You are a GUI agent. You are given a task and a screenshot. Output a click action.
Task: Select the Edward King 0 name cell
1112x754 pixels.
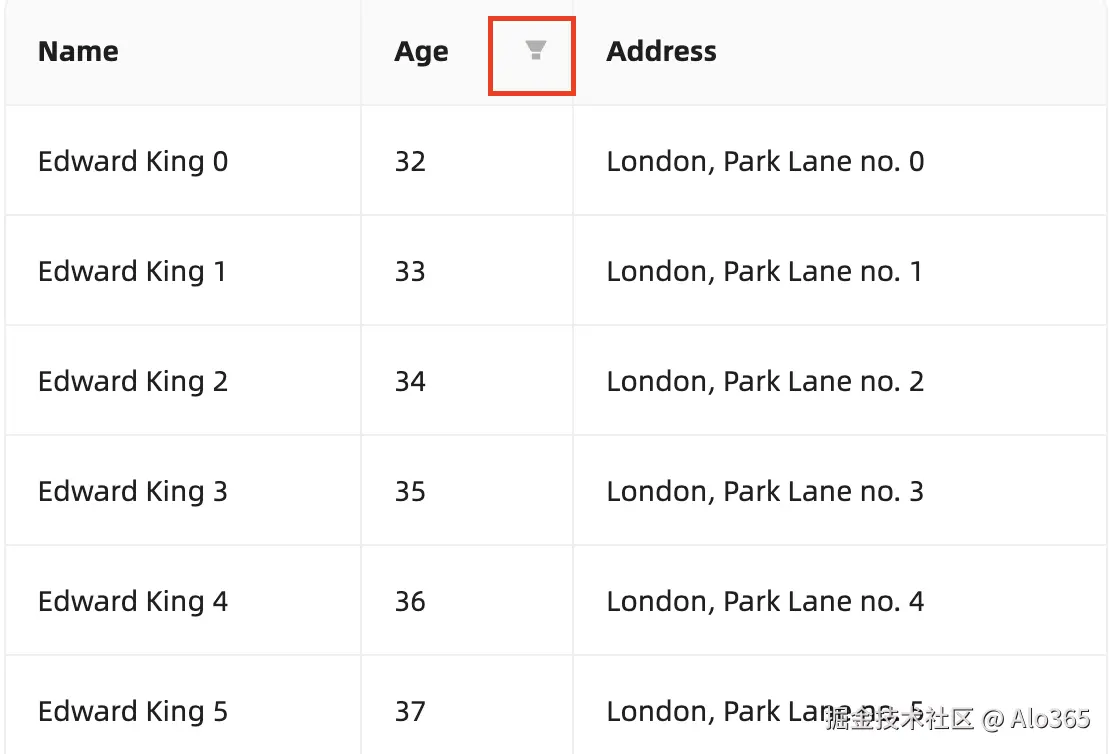133,162
